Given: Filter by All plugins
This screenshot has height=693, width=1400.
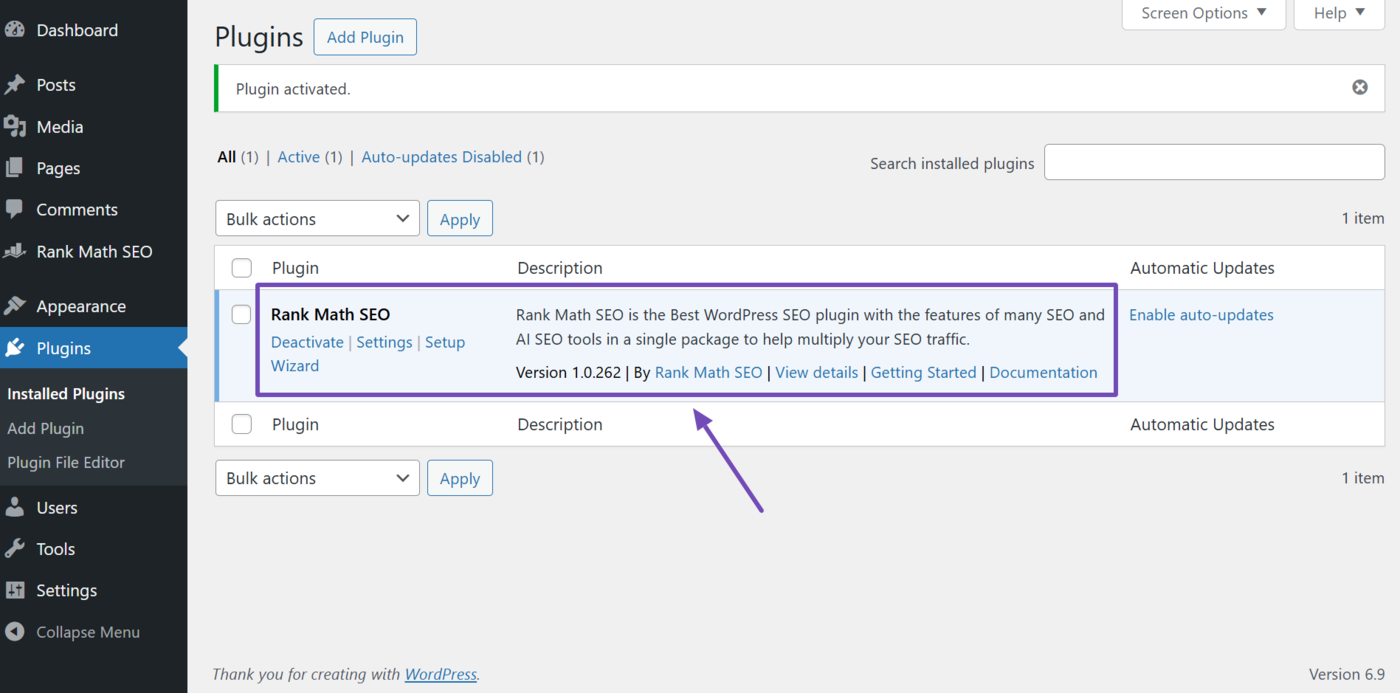Looking at the screenshot, I should (x=227, y=157).
